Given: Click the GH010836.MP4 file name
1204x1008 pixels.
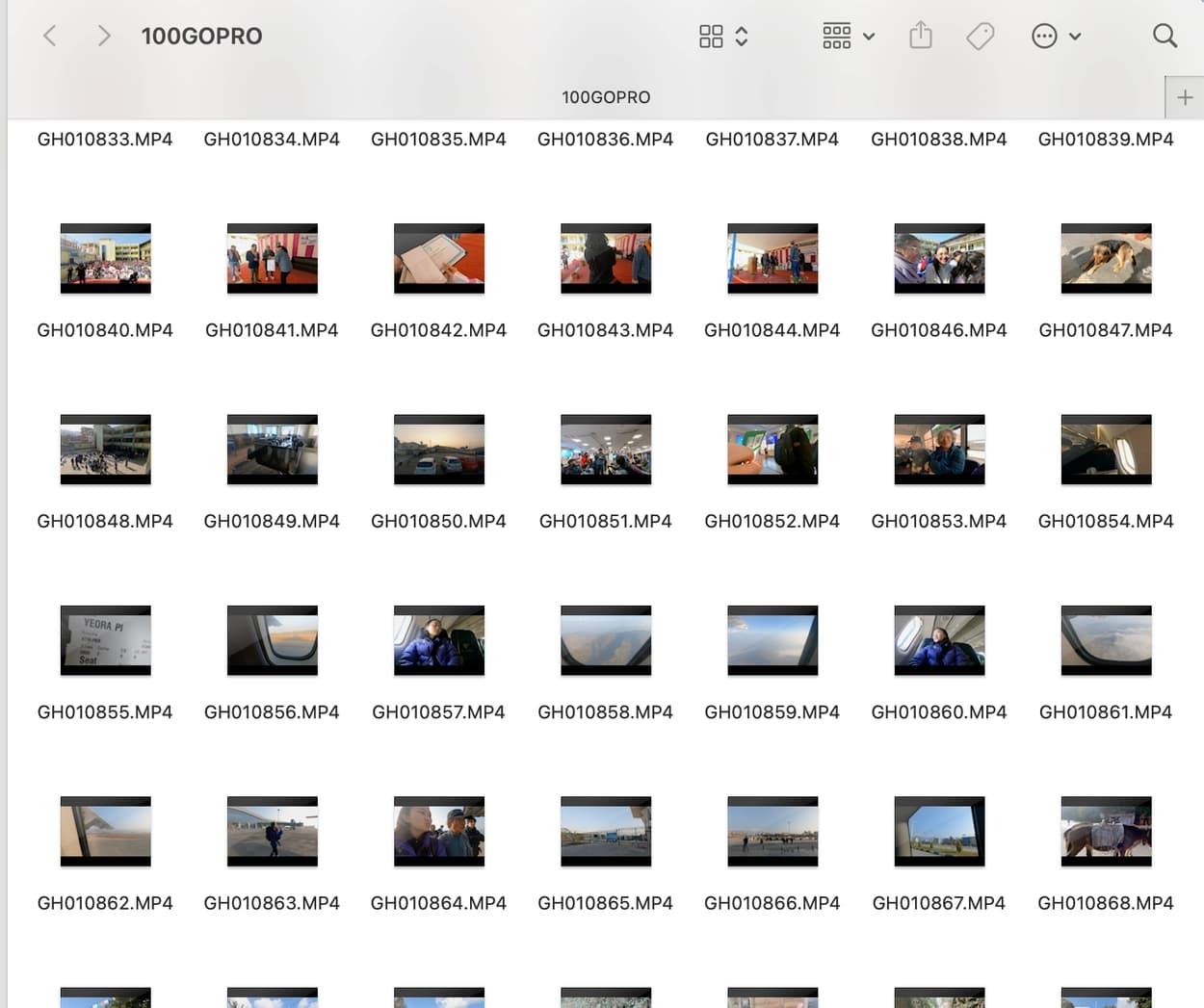Looking at the screenshot, I should tap(605, 140).
